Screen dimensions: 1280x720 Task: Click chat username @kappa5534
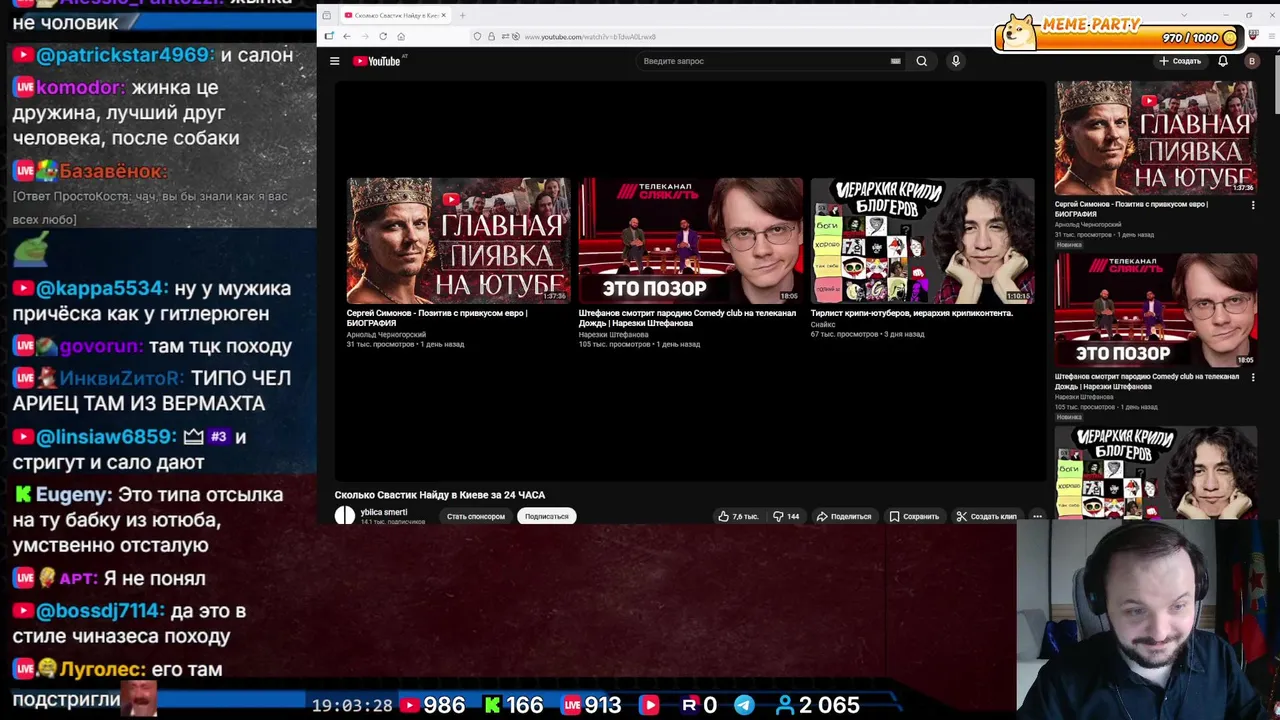[x=102, y=288]
